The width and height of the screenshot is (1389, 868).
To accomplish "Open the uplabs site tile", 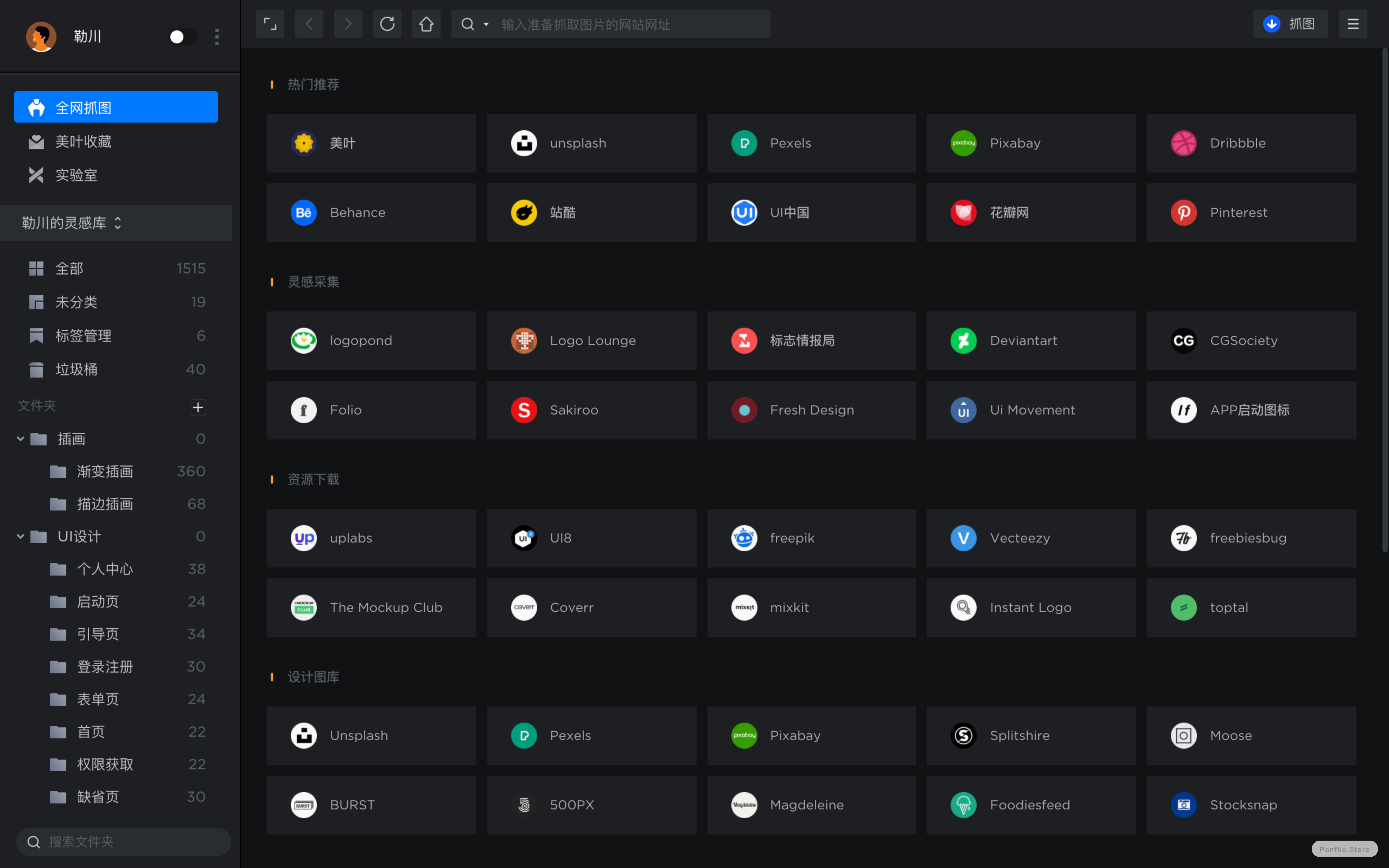I will (371, 538).
